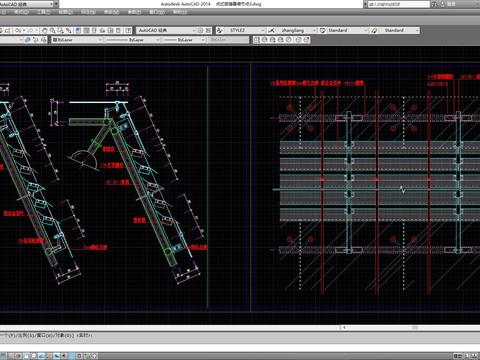Image resolution: width=480 pixels, height=360 pixels.
Task: Select the Pan hand tool
Action: pyautogui.click(x=45, y=30)
